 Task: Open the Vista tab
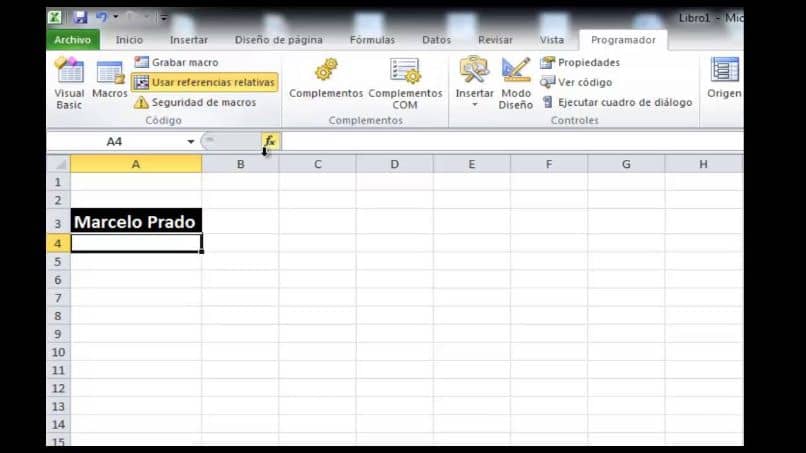[552, 40]
